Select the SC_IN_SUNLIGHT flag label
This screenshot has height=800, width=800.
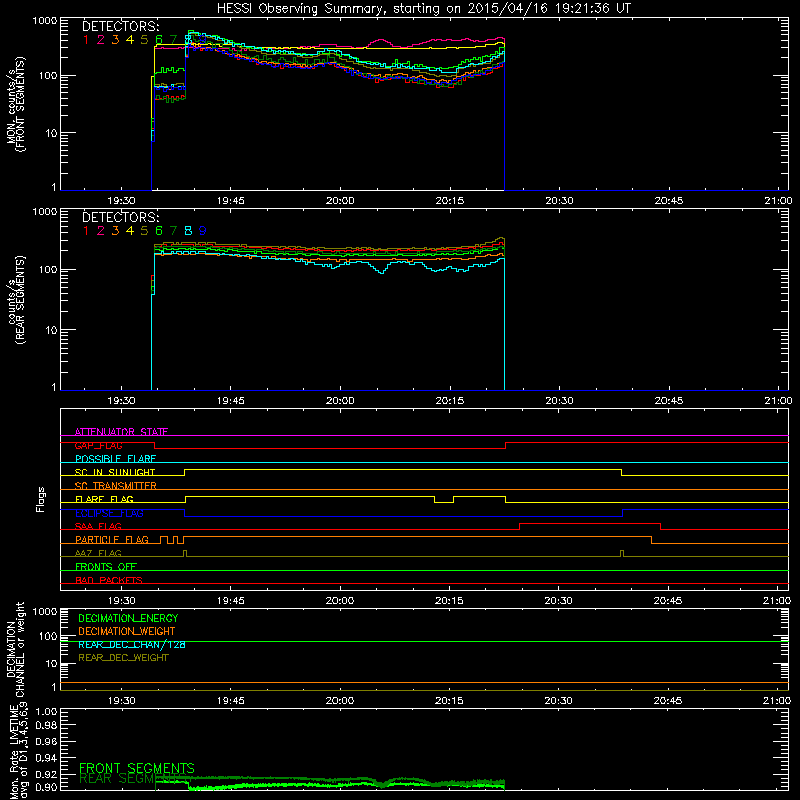(115, 472)
